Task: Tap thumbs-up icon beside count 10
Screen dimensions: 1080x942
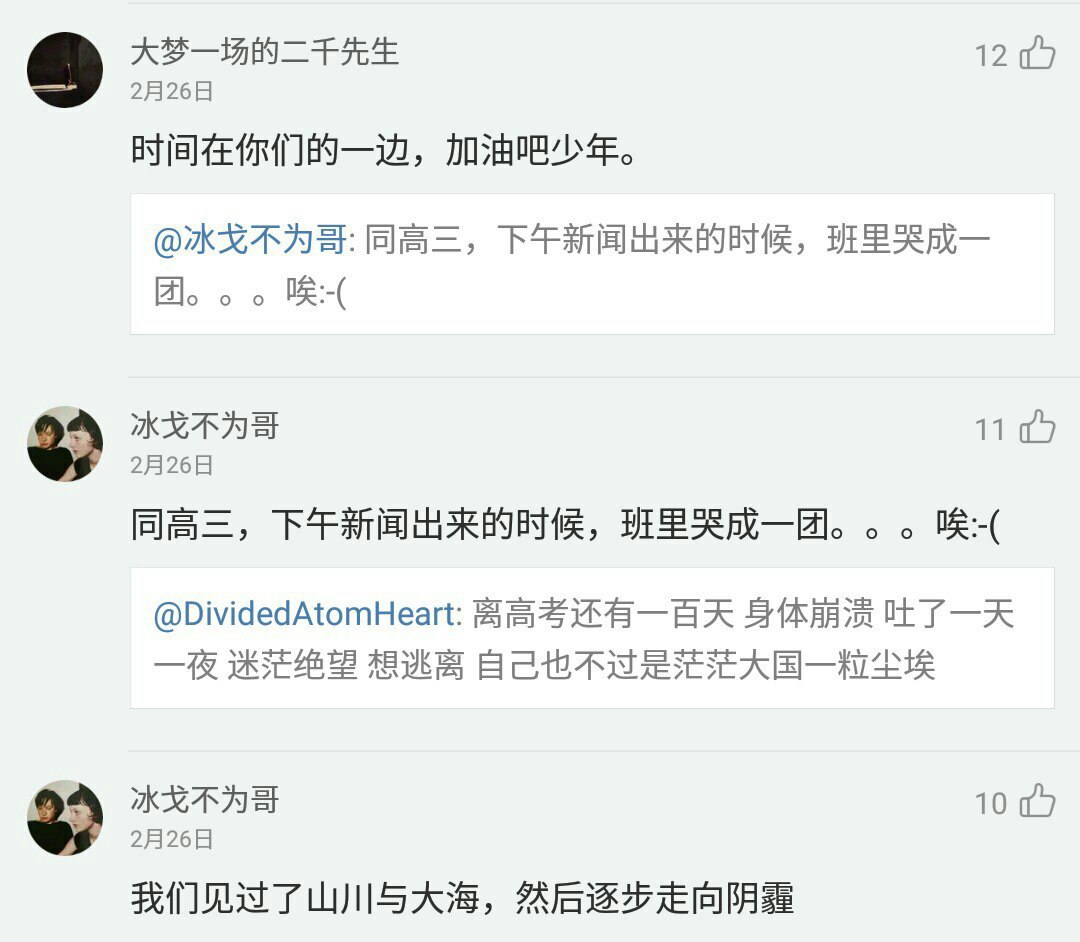Action: coord(1038,802)
